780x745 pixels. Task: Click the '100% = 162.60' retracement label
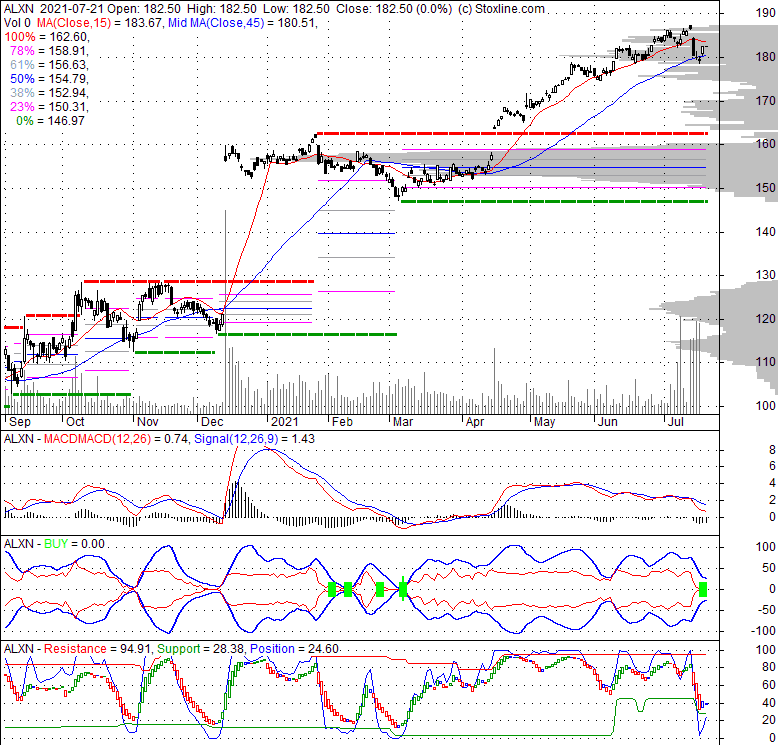click(x=46, y=37)
